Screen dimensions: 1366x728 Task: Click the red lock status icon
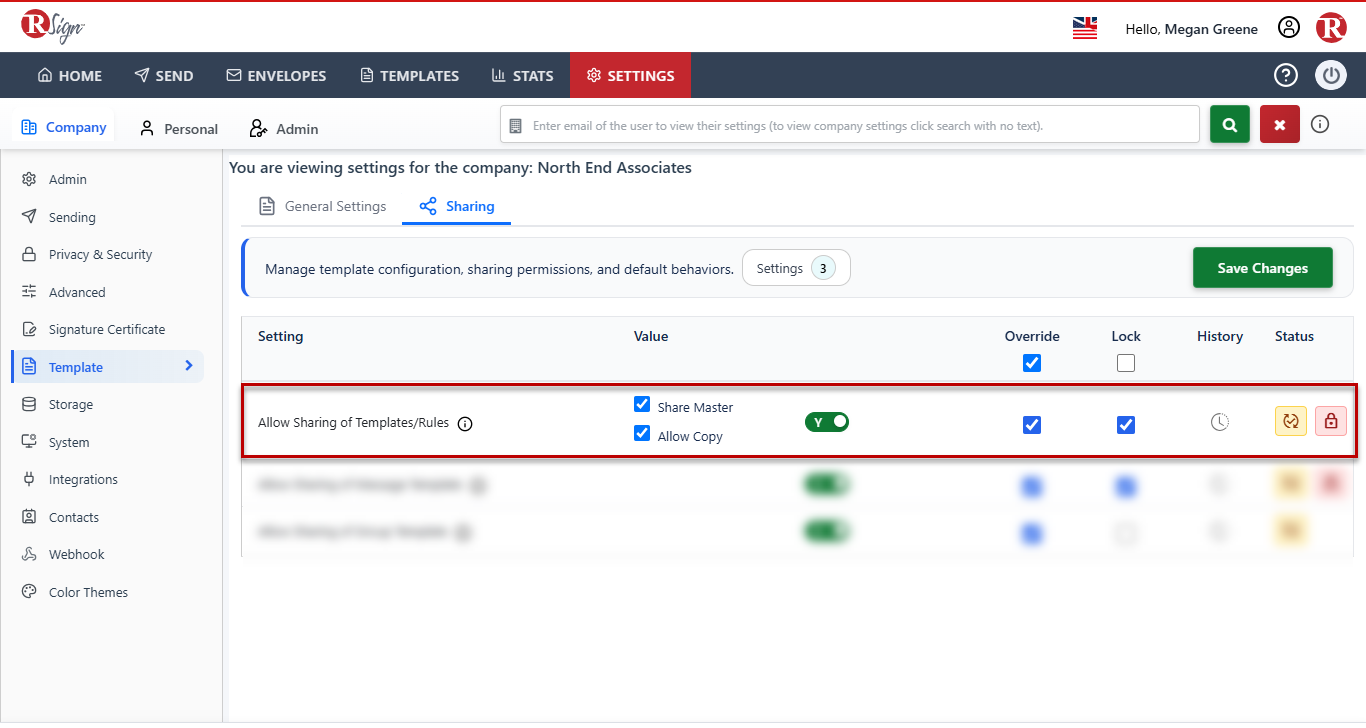[1331, 421]
